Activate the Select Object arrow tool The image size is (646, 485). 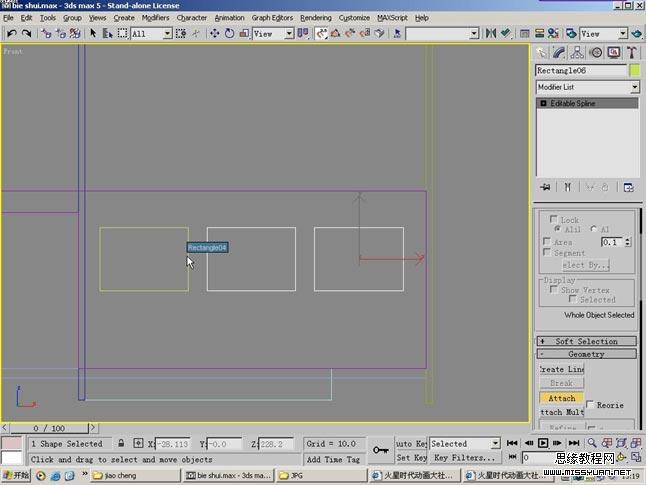tap(93, 33)
